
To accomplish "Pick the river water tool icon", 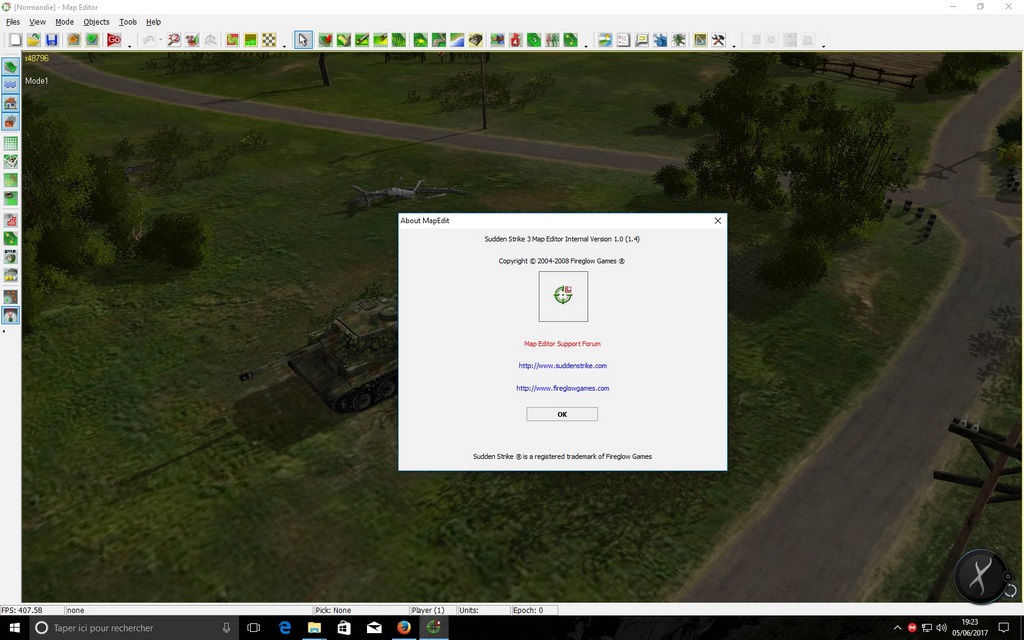I will (x=457, y=40).
